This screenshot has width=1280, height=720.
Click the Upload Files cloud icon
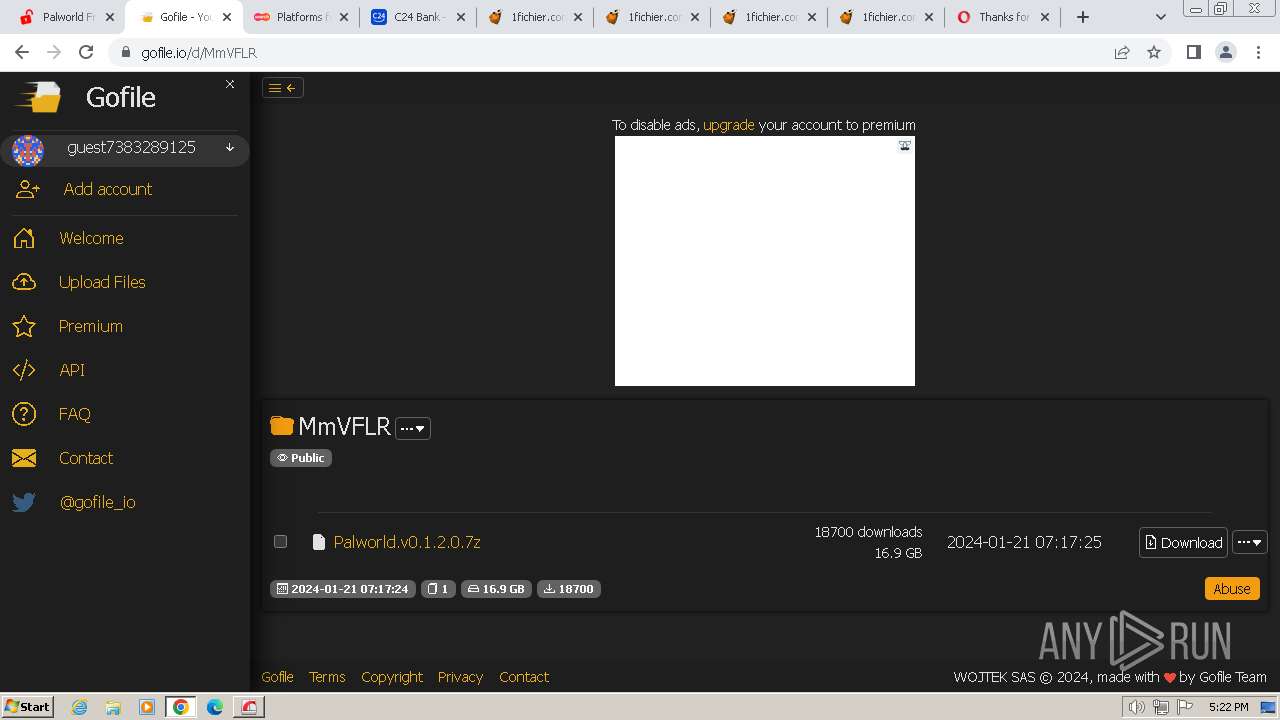coord(24,282)
